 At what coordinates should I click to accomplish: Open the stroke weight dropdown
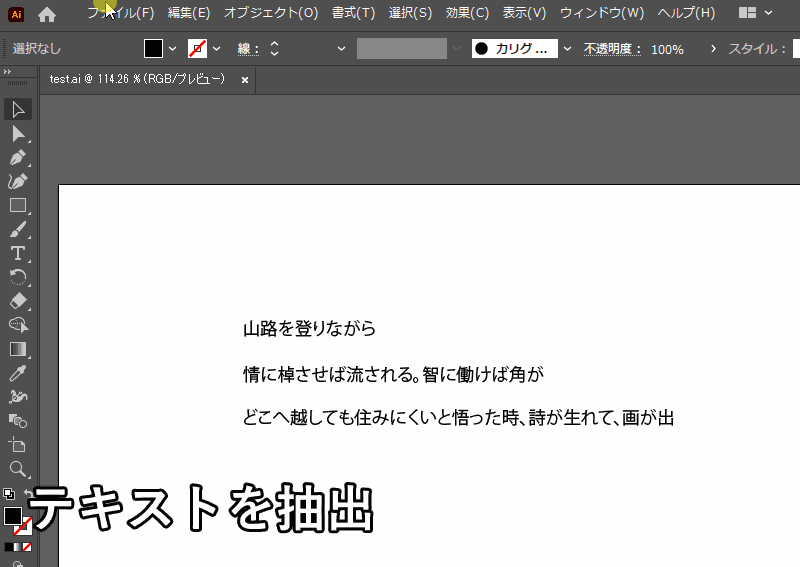[x=341, y=49]
